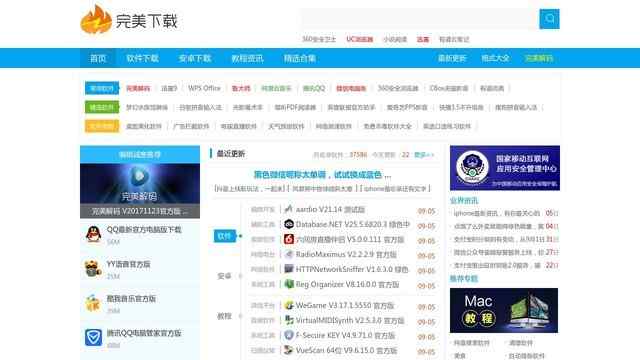Switch the update list to 教程
Image resolution: width=640 pixels, height=360 pixels.
(224, 316)
